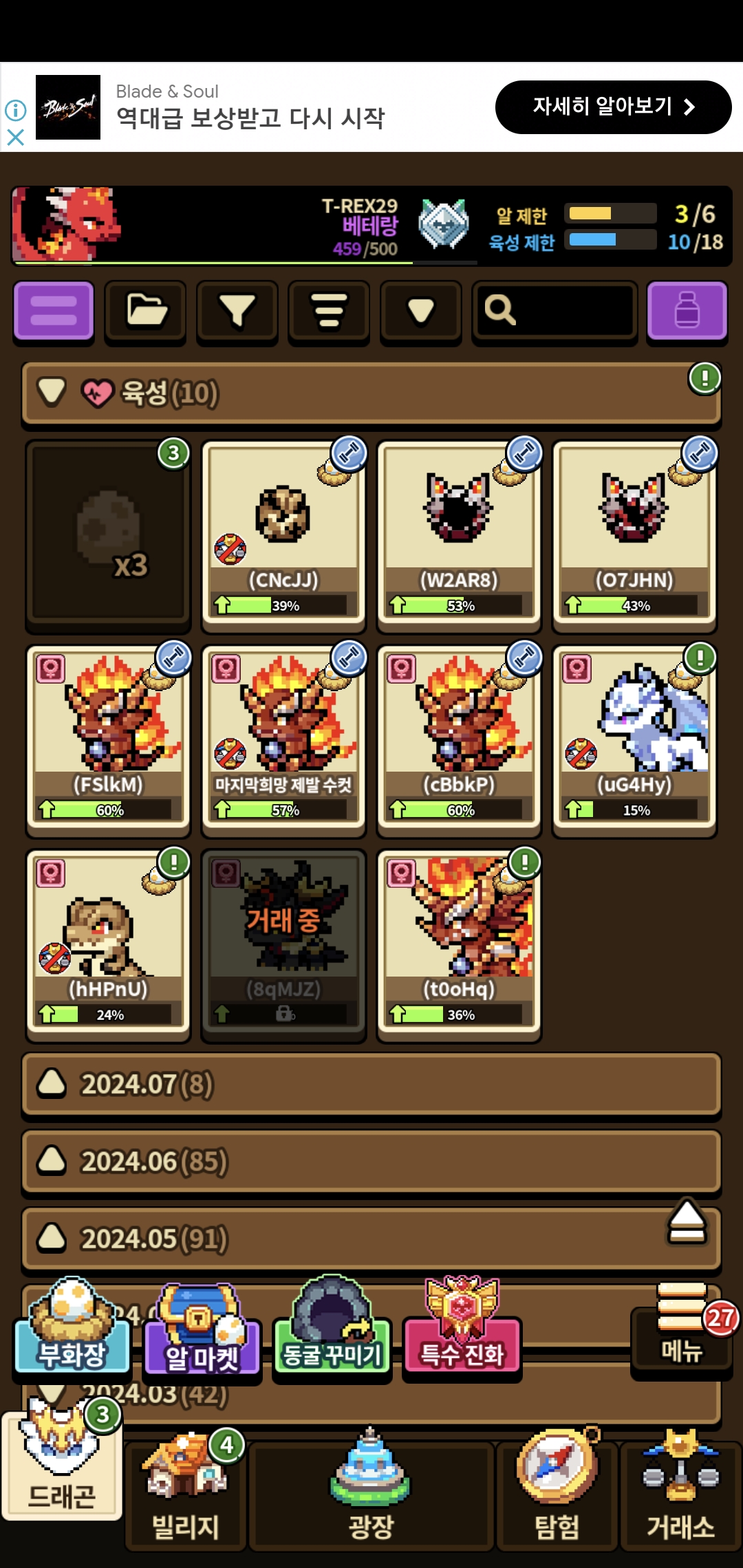Open the sort order icon
This screenshot has height=1568, width=743.
(x=329, y=311)
